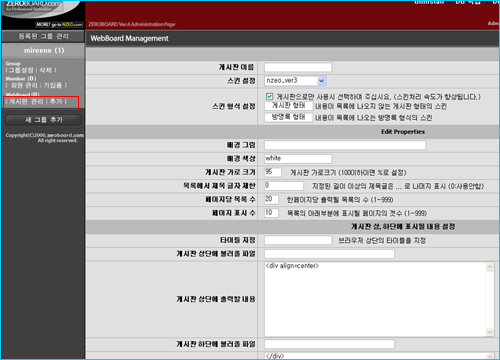Click the textarea scrollbar down arrow
This screenshot has height=360, width=500.
click(x=490, y=332)
